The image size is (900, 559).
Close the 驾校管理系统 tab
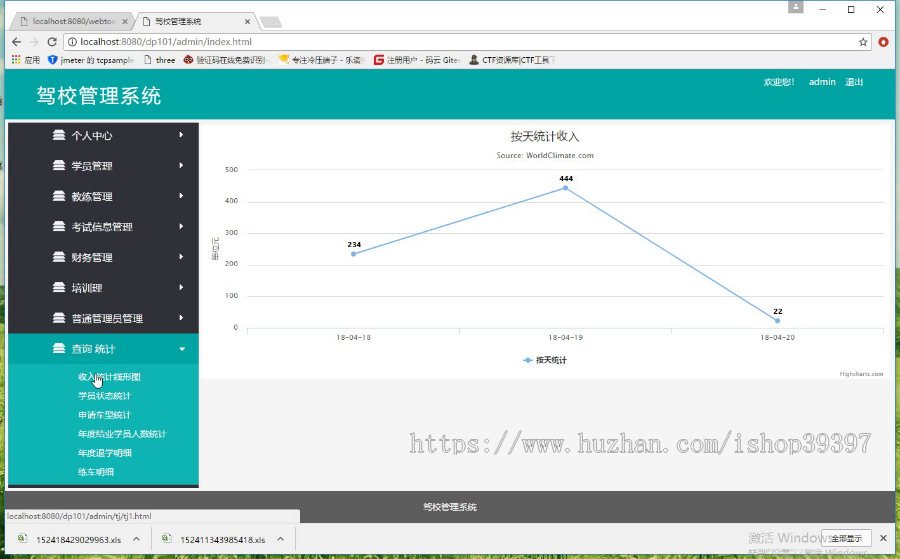(247, 21)
